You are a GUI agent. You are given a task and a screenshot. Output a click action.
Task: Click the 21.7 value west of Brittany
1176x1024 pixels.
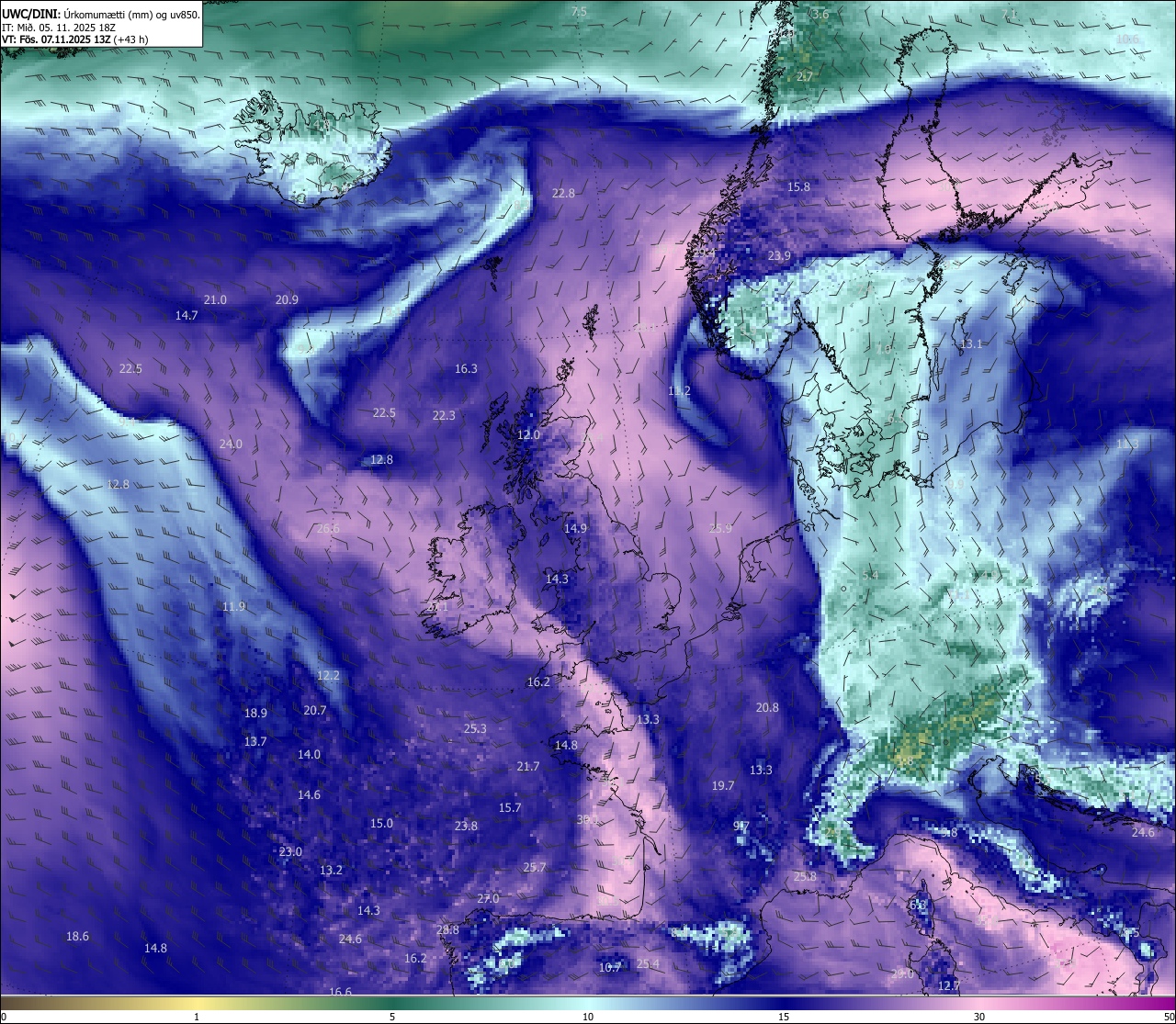point(528,766)
